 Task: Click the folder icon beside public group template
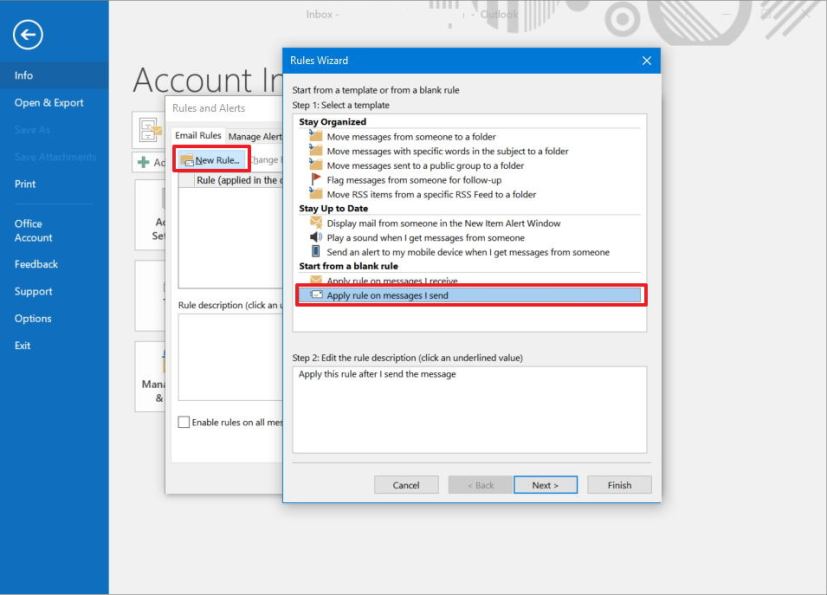click(315, 164)
